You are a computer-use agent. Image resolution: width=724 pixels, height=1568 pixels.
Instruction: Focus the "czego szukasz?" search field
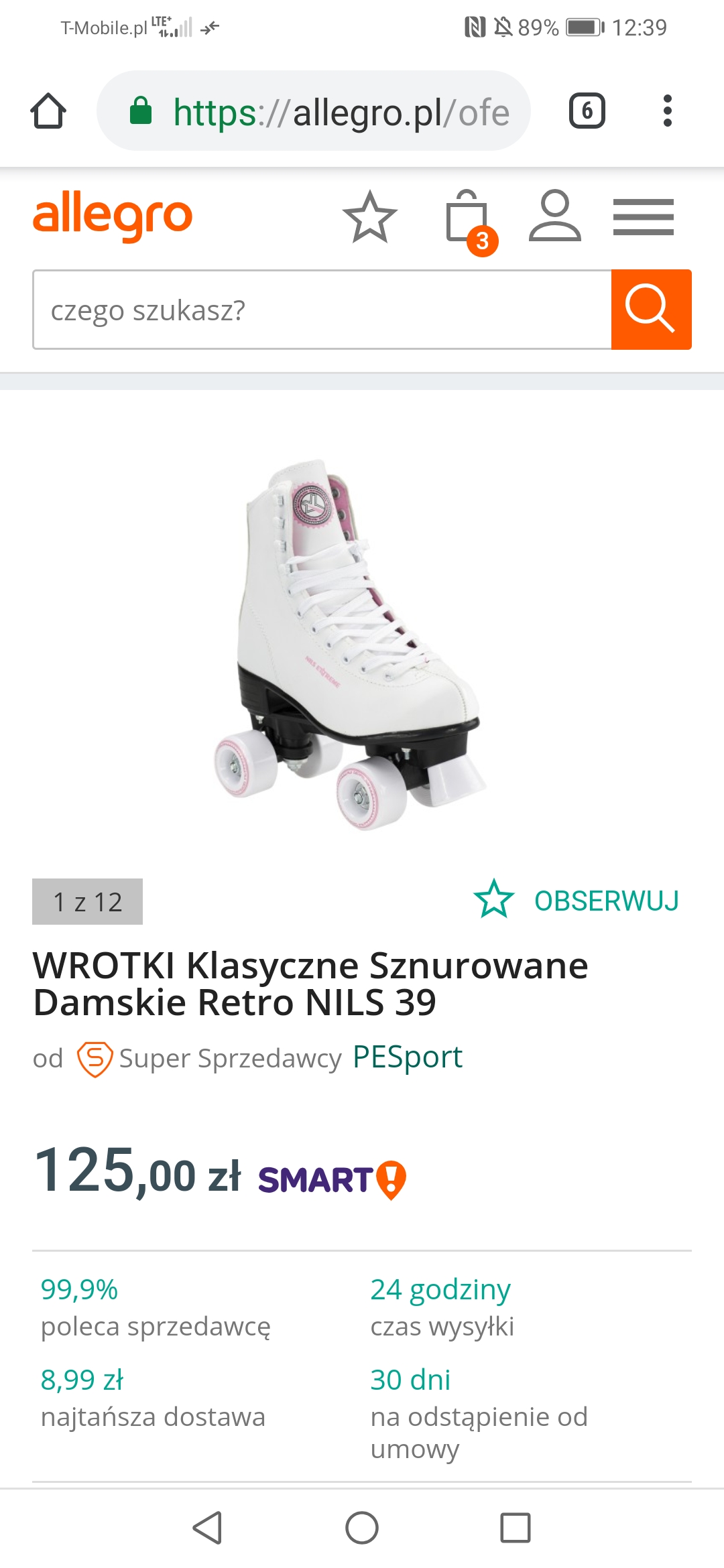pyautogui.click(x=322, y=310)
